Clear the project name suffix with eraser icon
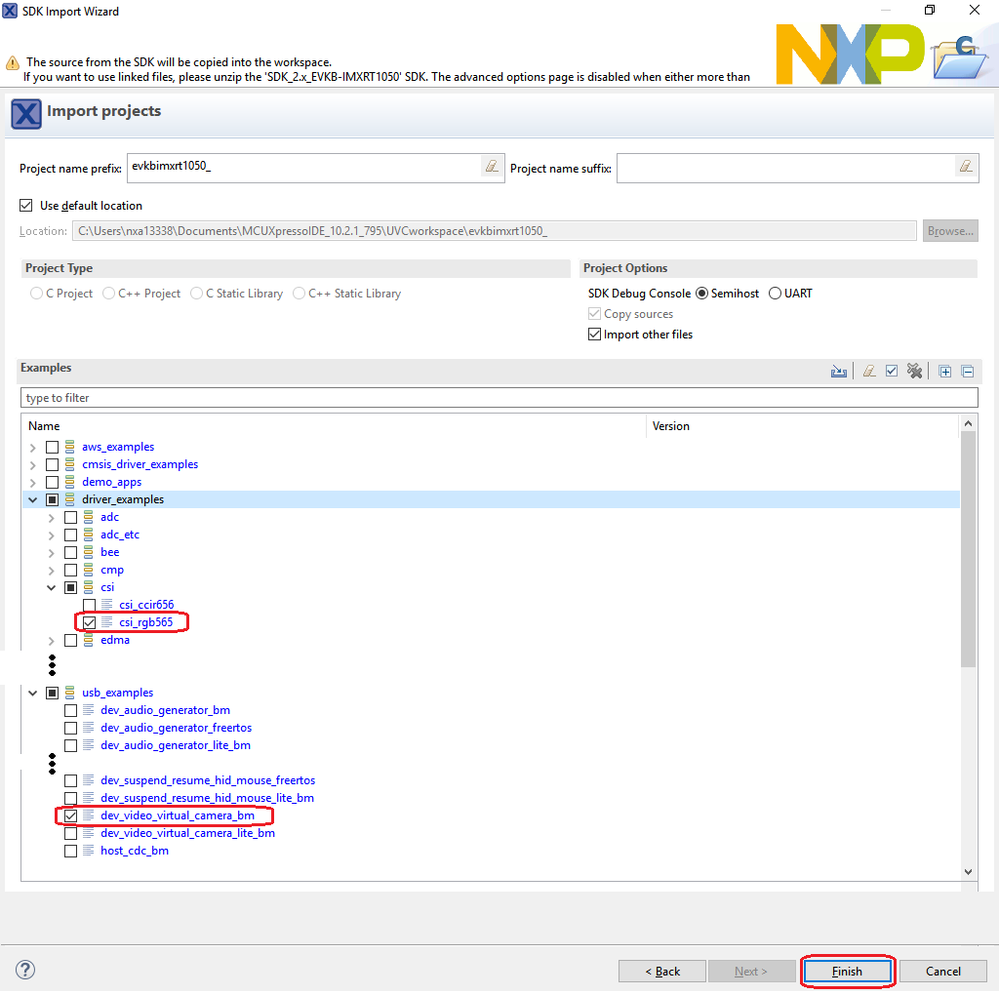999x991 pixels. click(x=966, y=166)
